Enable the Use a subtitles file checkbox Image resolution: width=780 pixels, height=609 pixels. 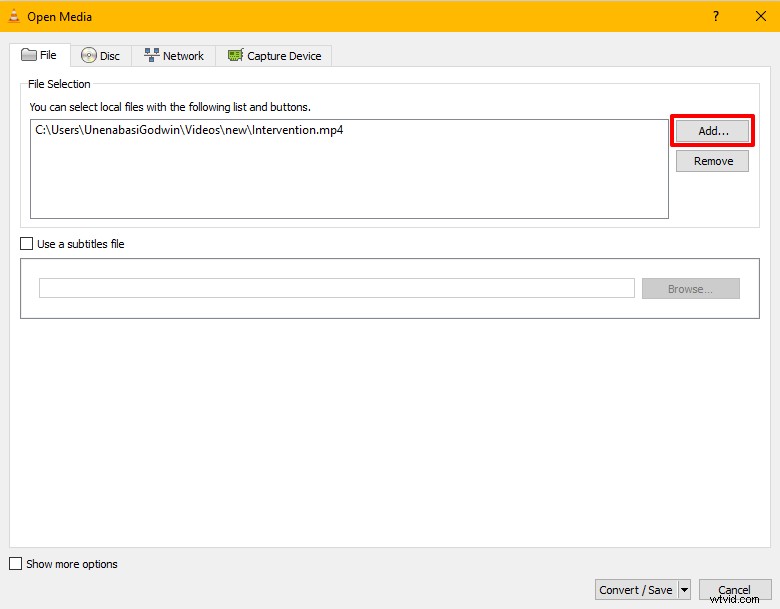point(27,243)
